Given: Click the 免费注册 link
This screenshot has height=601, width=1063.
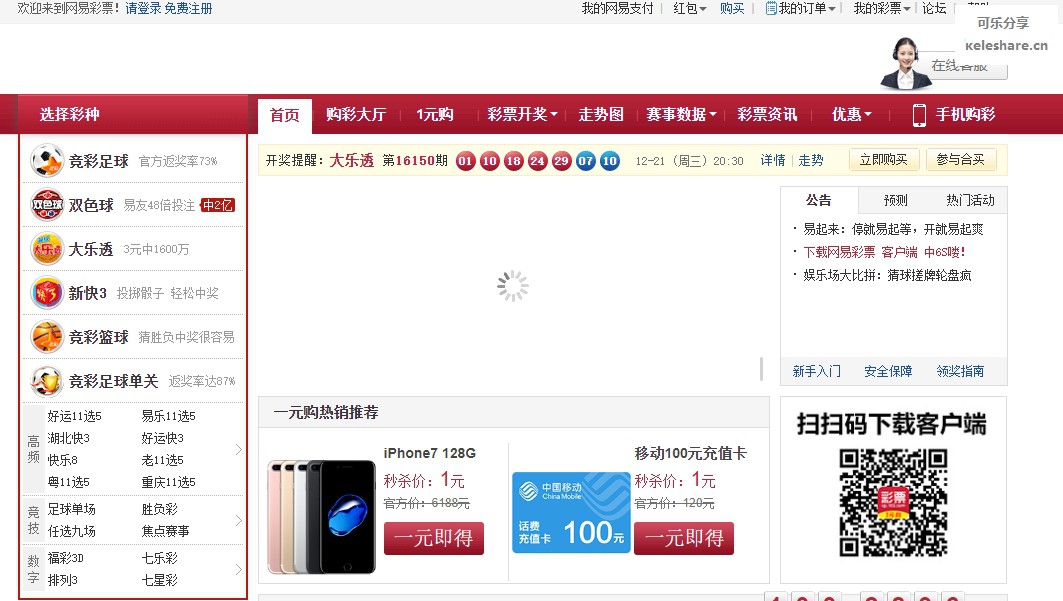Looking at the screenshot, I should 188,8.
